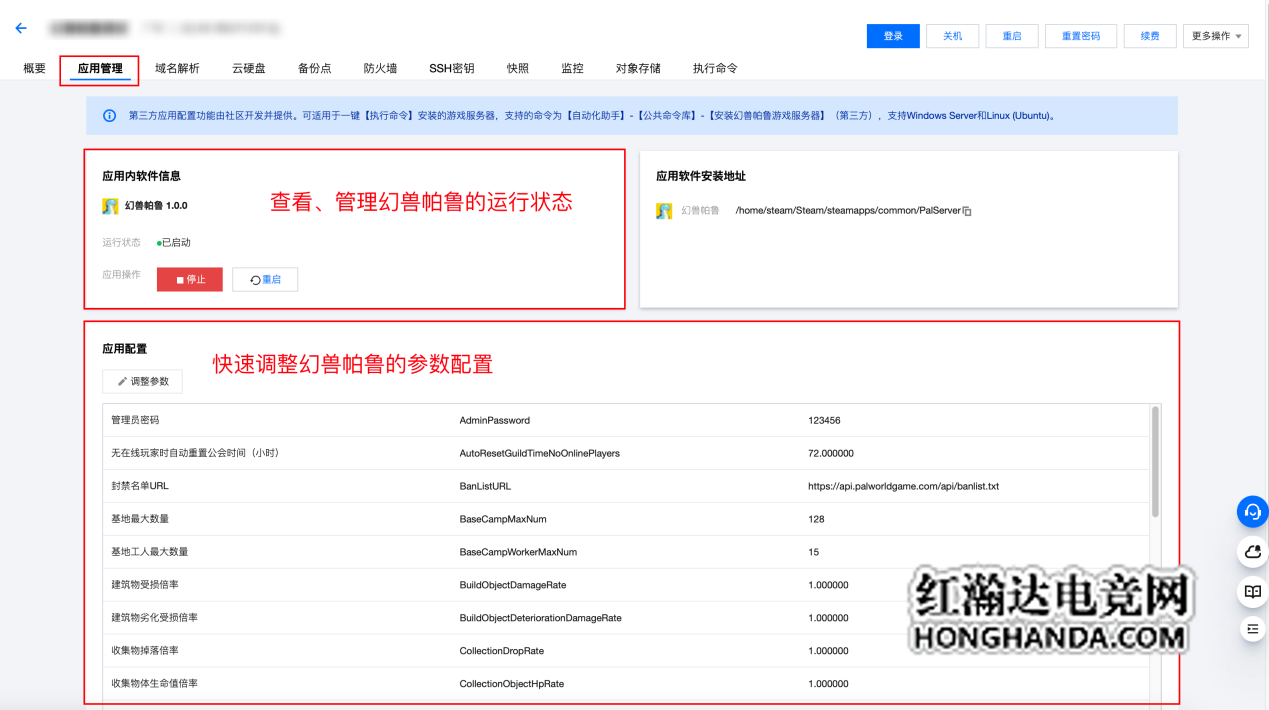The image size is (1269, 710).
Task: Click the 重启 button in the top bar
Action: [1012, 36]
